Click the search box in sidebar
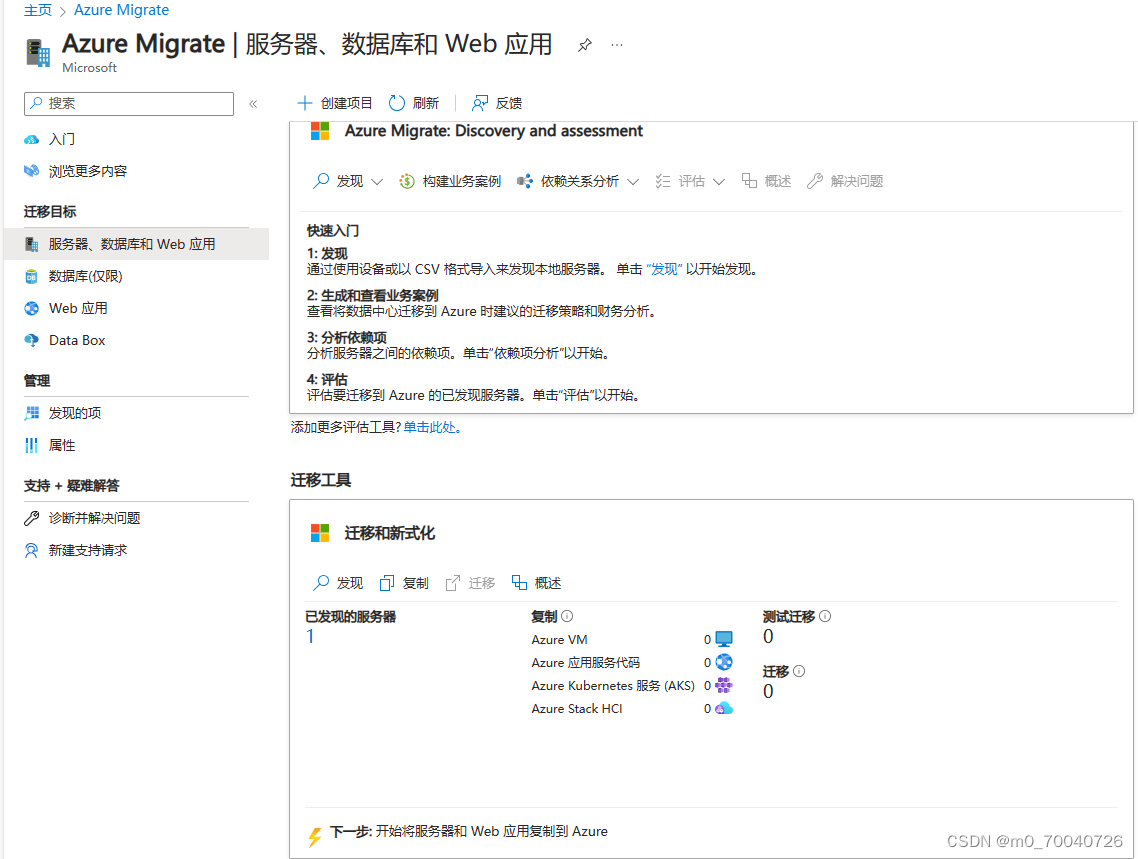The width and height of the screenshot is (1138, 859). point(129,104)
